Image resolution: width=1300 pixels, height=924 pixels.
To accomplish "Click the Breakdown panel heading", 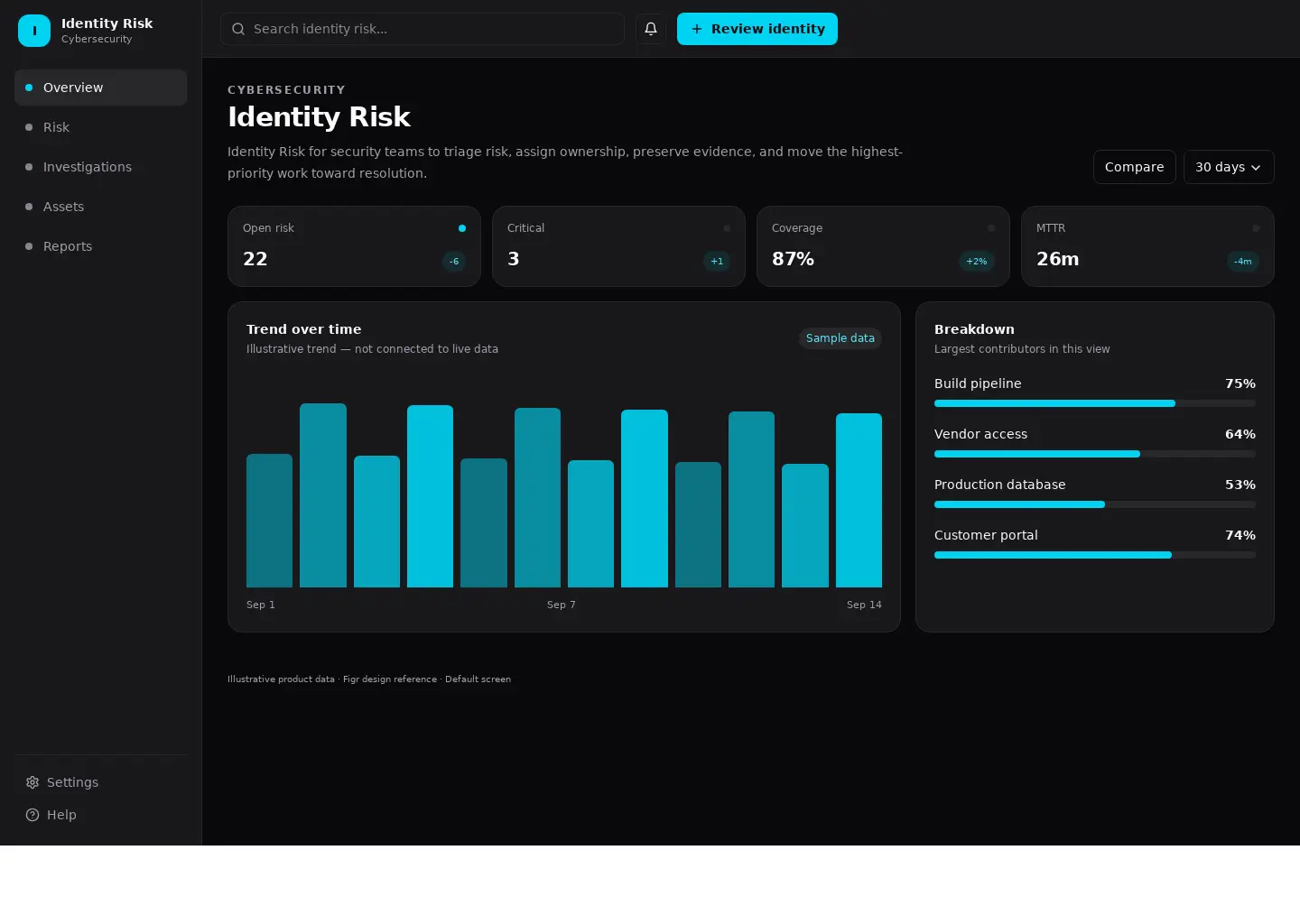I will click(x=974, y=329).
